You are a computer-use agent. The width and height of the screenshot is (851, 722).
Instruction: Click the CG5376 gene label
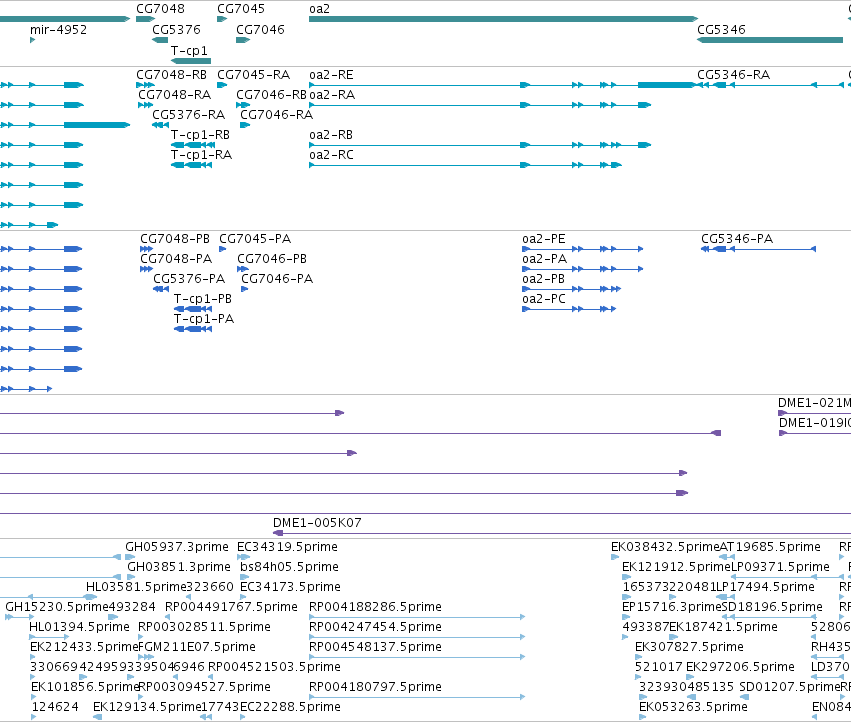pyautogui.click(x=176, y=29)
